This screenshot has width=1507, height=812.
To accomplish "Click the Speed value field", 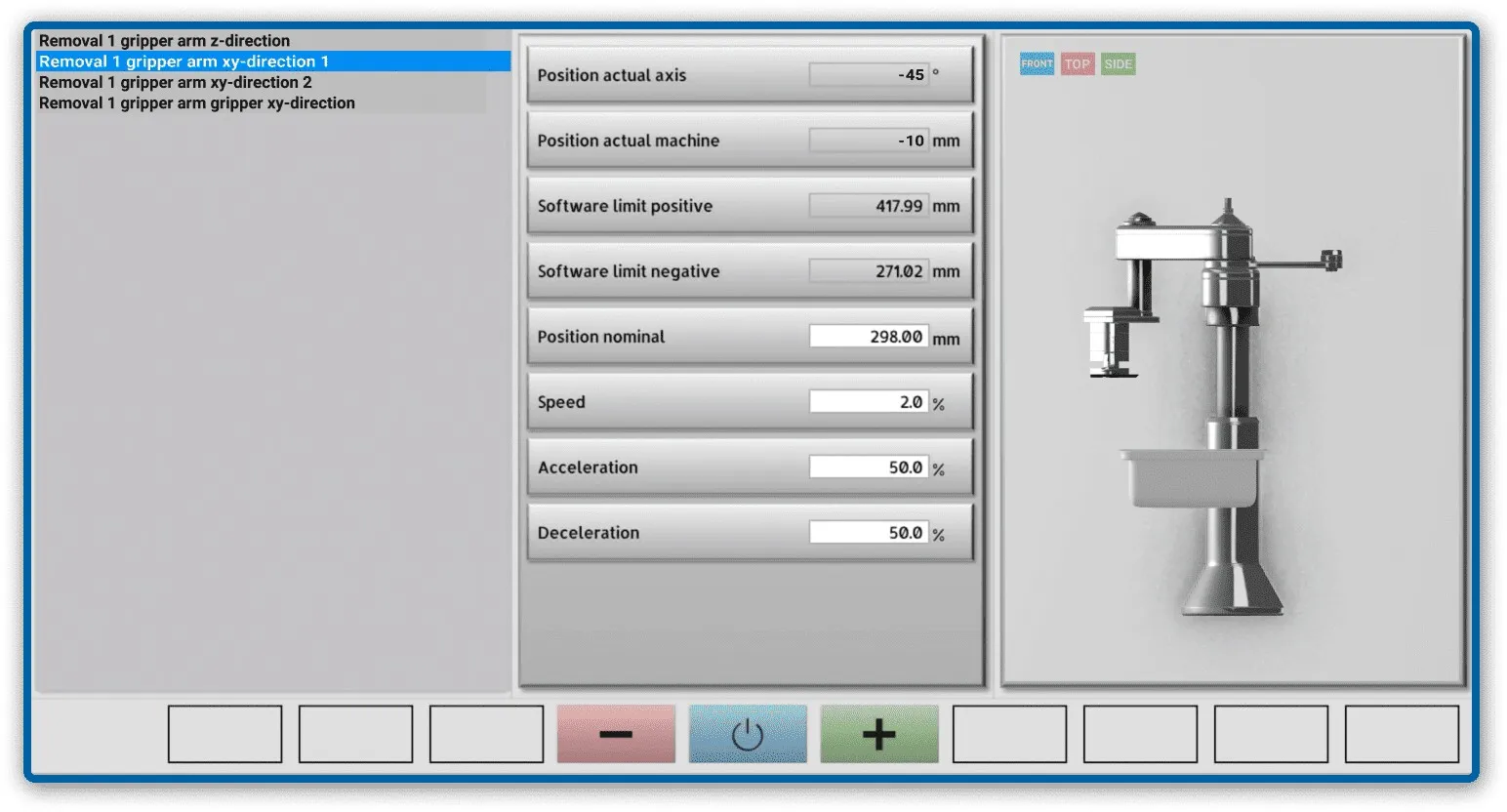I will tap(869, 402).
